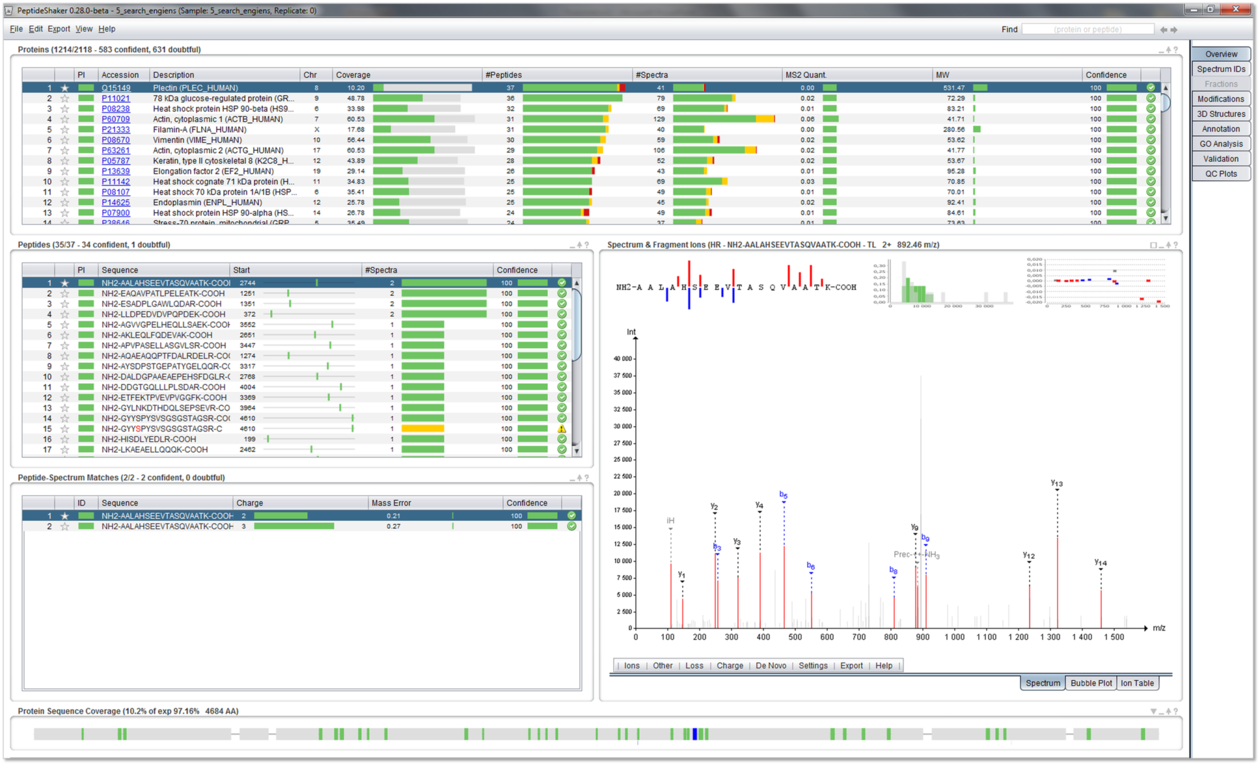Click the blue highlighted peptide in sequence coverage
The width and height of the screenshot is (1260, 765).
click(695, 734)
